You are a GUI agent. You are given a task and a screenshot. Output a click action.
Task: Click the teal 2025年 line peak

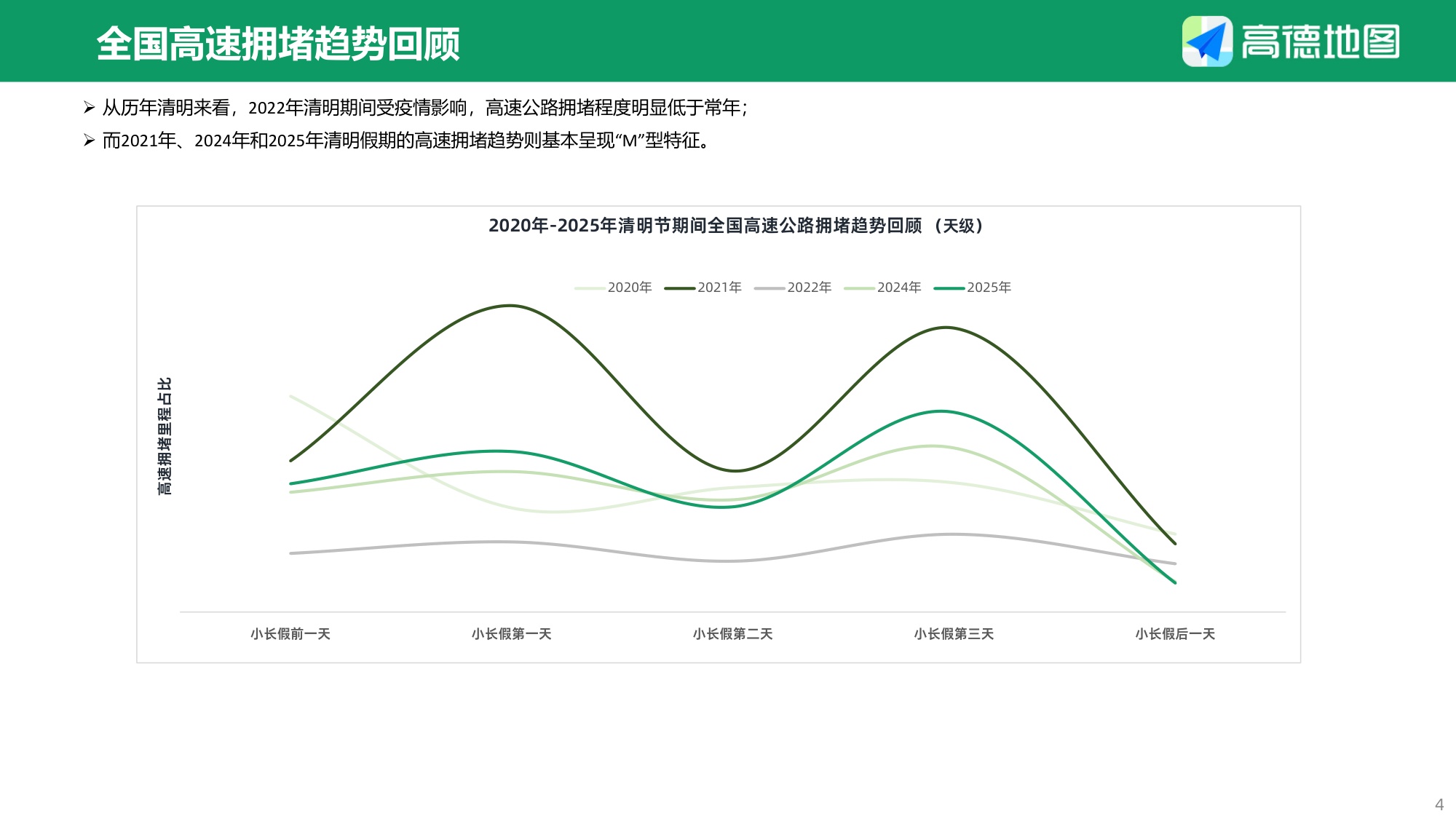[x=941, y=411]
